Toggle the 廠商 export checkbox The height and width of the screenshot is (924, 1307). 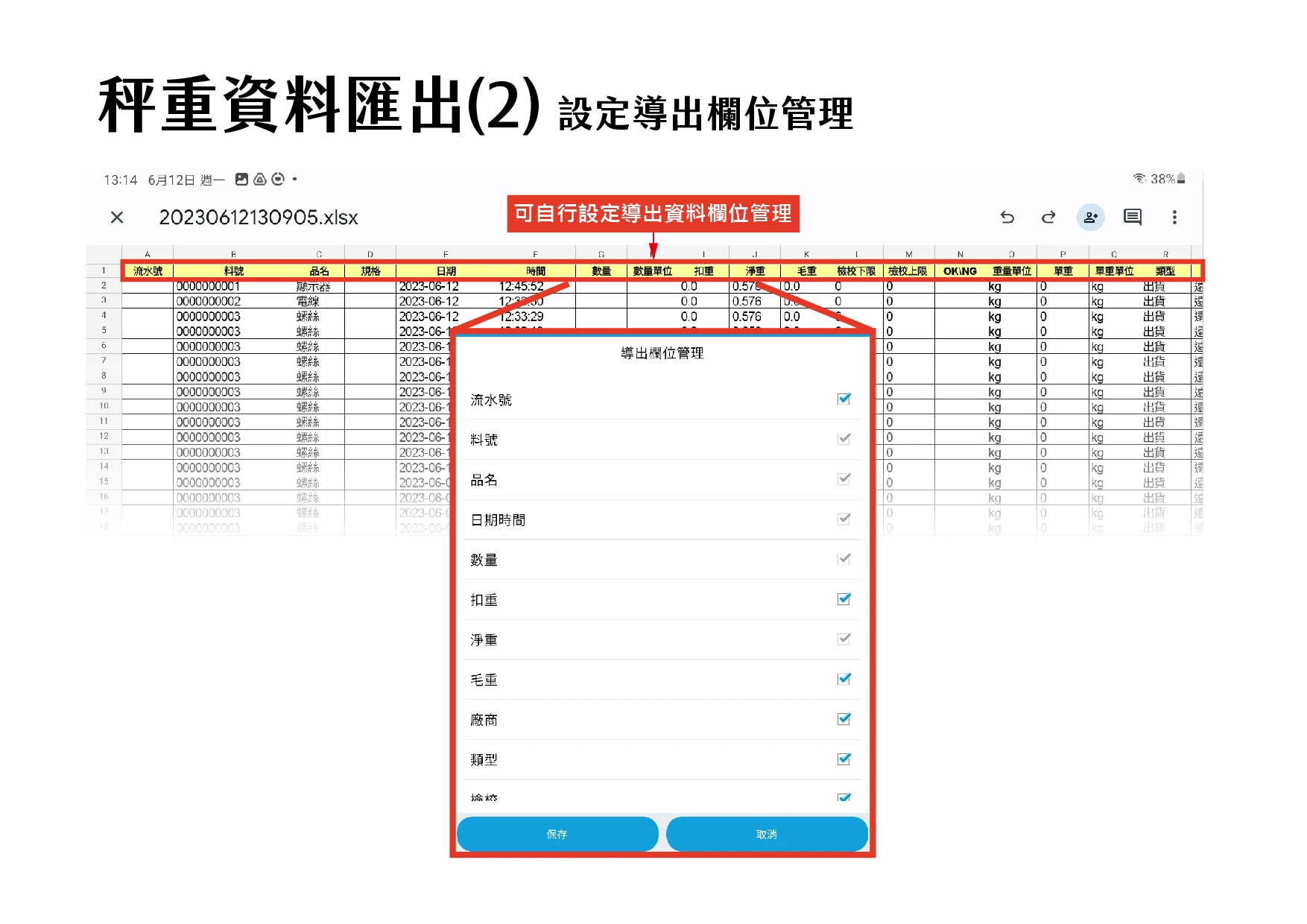pos(844,719)
